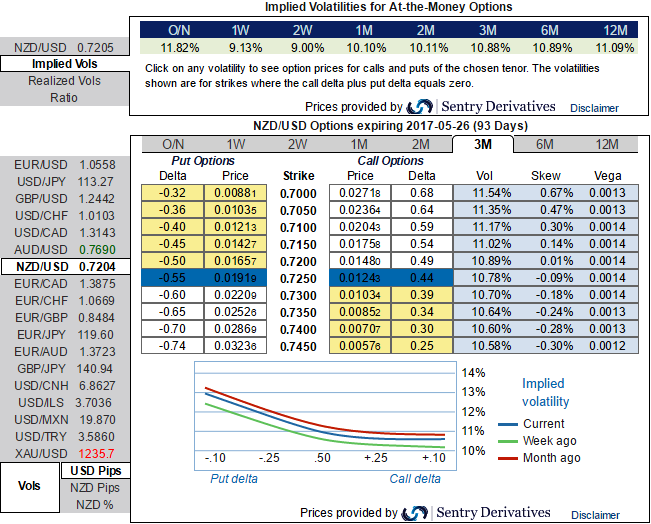The image size is (651, 524).
Task: Select the NZD/USD 0.7204 pair row
Action: (x=65, y=267)
